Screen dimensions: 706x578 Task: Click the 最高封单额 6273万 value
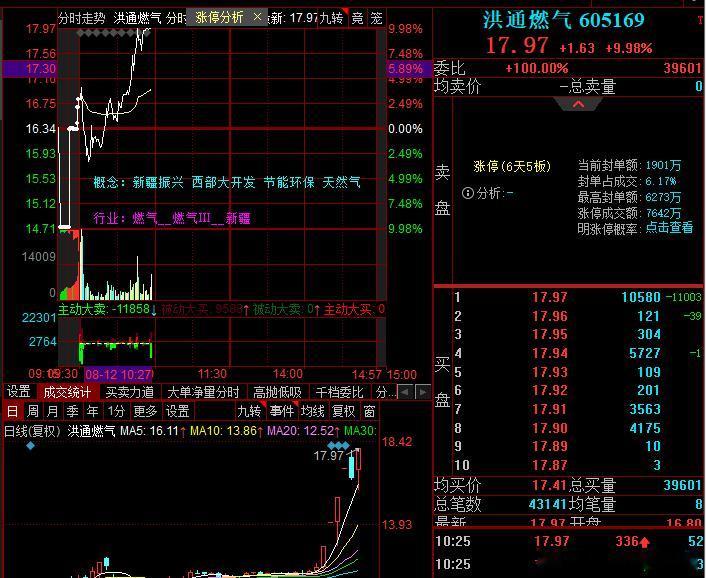coord(663,197)
